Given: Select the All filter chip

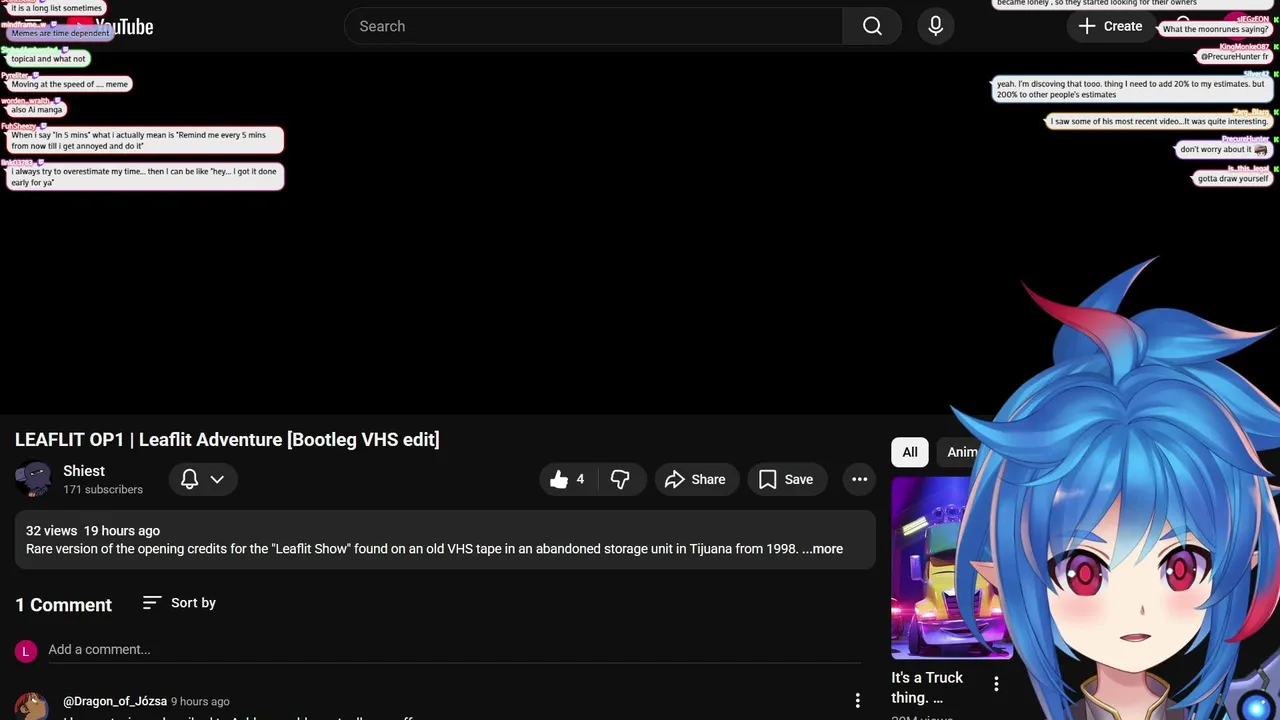Looking at the screenshot, I should [910, 452].
